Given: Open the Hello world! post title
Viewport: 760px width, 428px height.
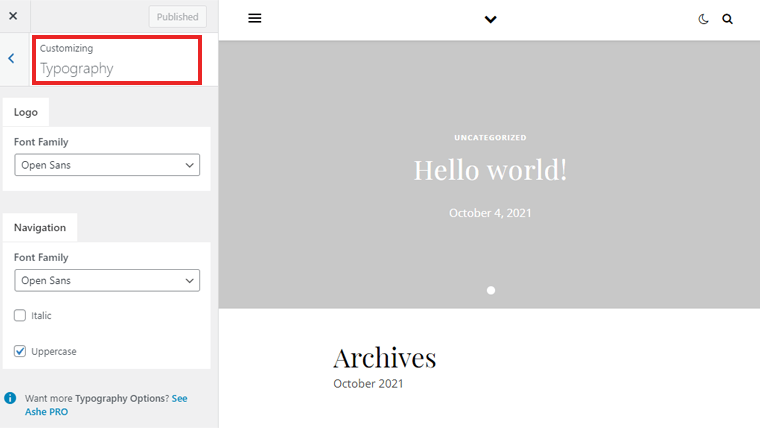Looking at the screenshot, I should [x=490, y=169].
